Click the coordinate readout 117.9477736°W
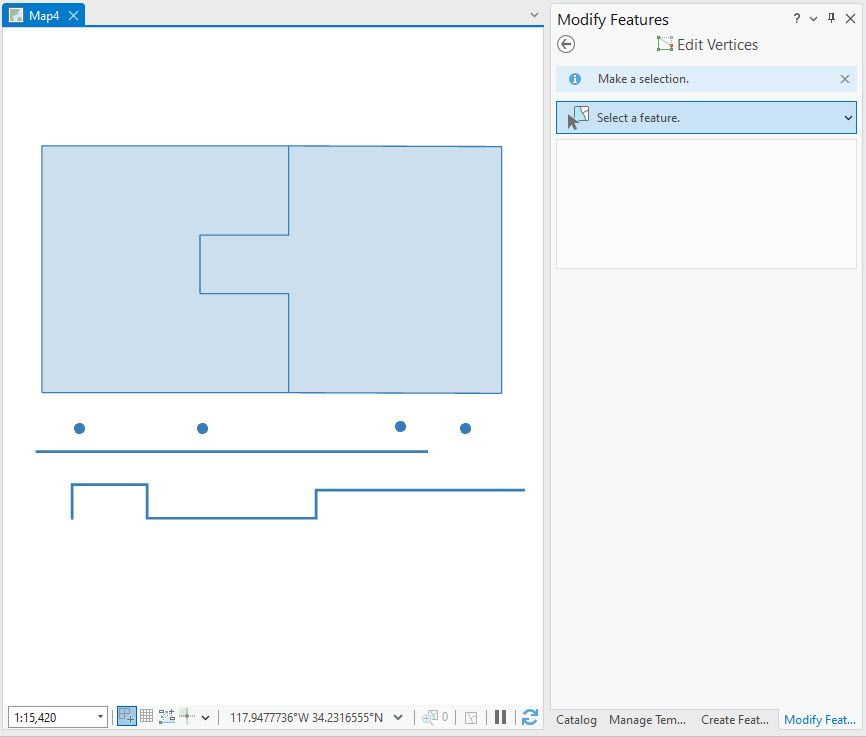866x737 pixels. coord(306,718)
